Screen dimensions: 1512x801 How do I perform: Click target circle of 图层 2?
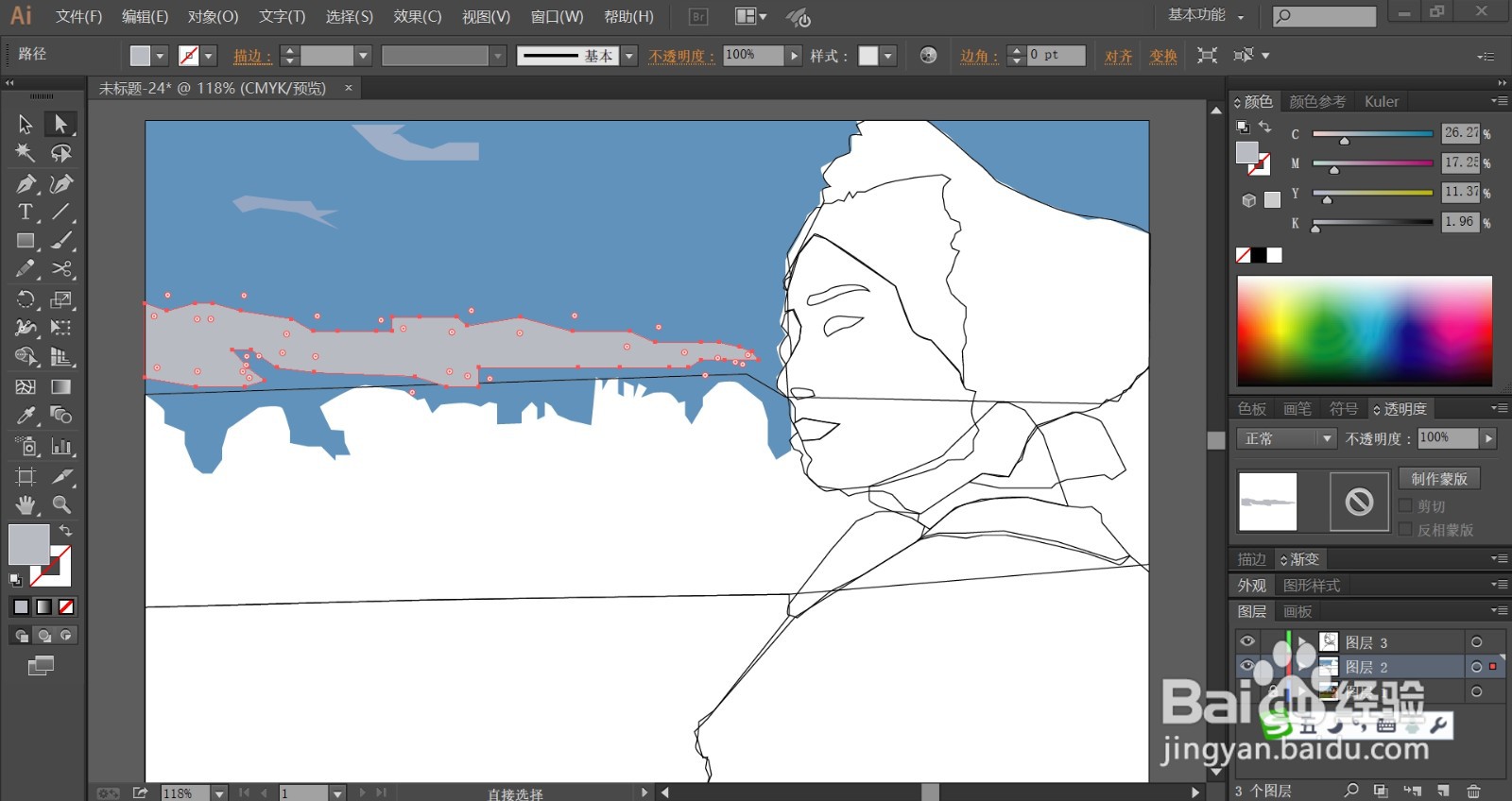pyautogui.click(x=1476, y=667)
